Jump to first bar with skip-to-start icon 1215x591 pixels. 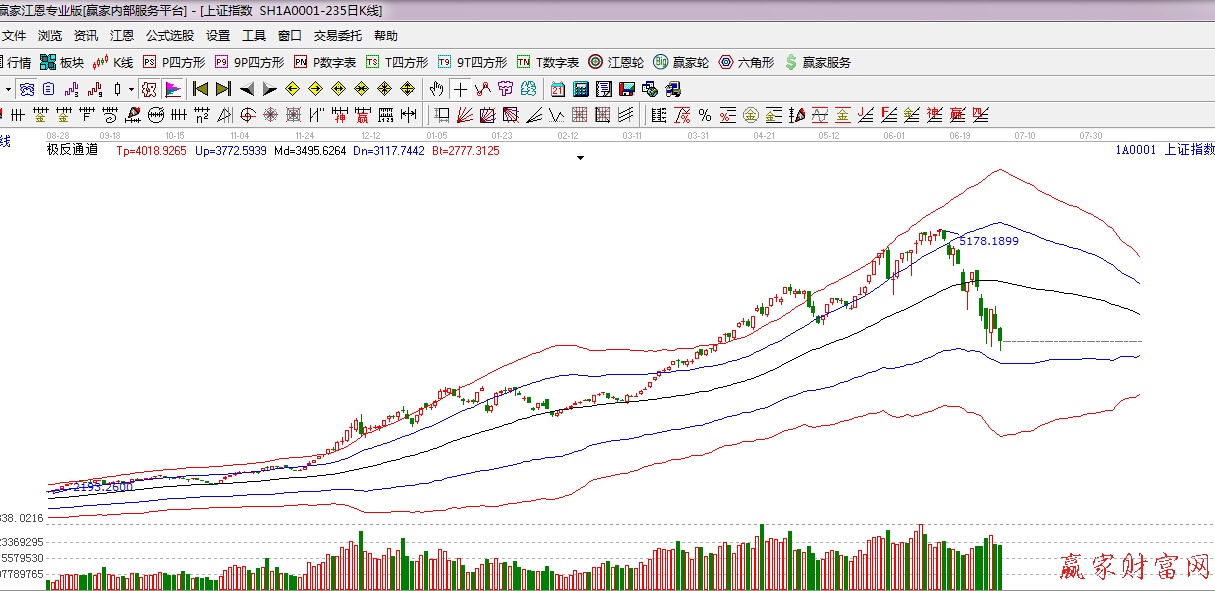click(200, 88)
